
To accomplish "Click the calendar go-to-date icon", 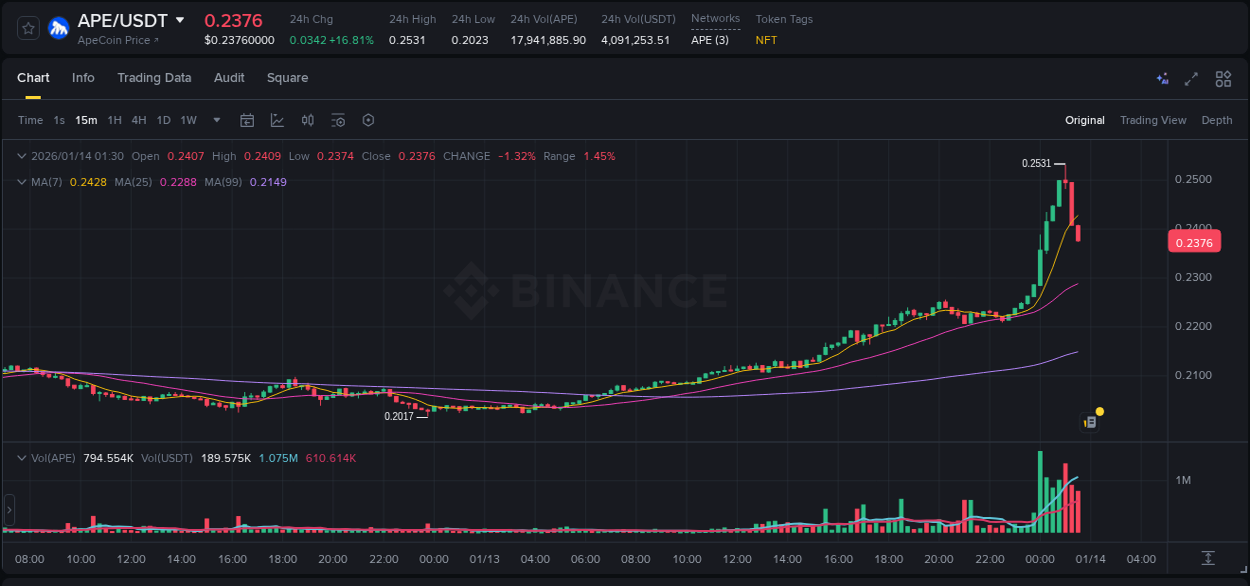I will 247,120.
